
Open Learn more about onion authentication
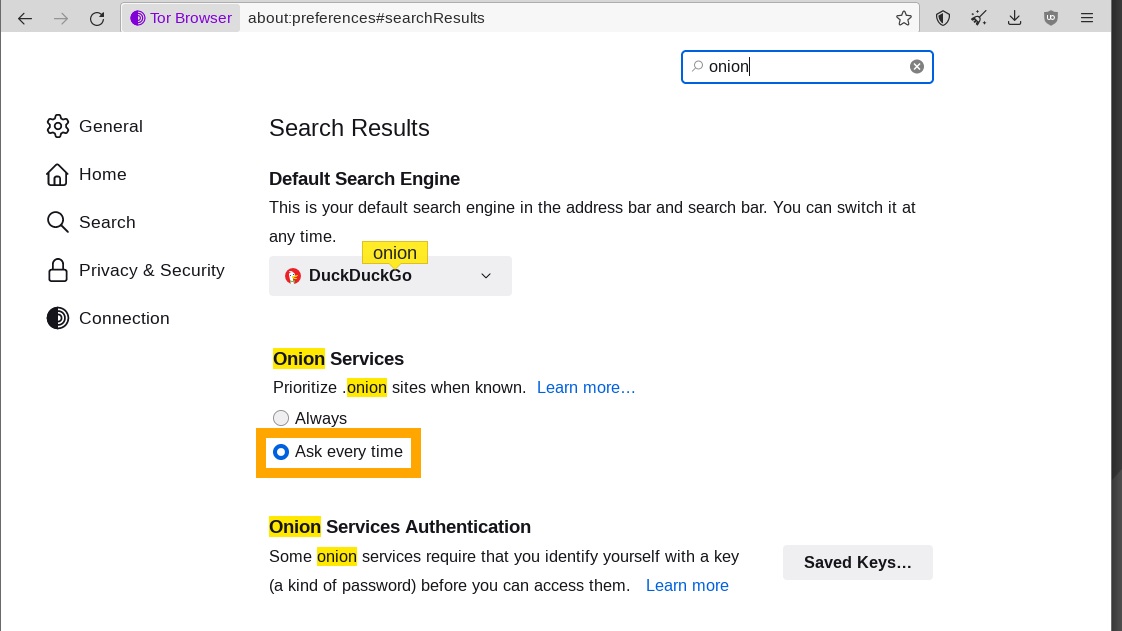click(x=687, y=585)
